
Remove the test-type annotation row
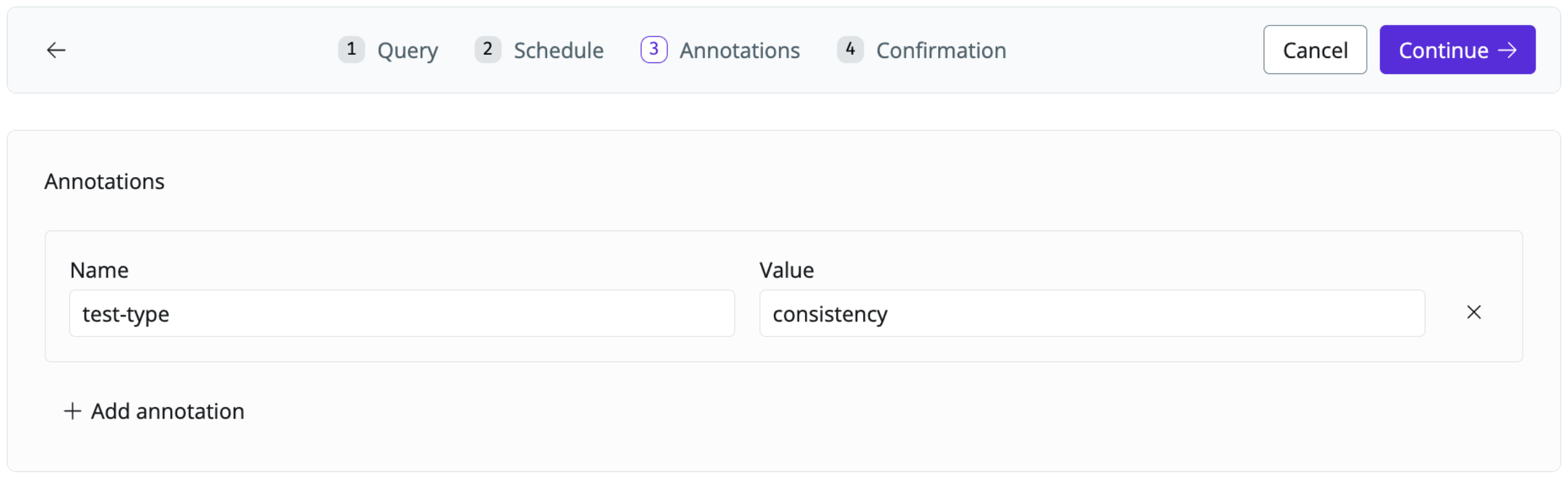tap(1474, 312)
